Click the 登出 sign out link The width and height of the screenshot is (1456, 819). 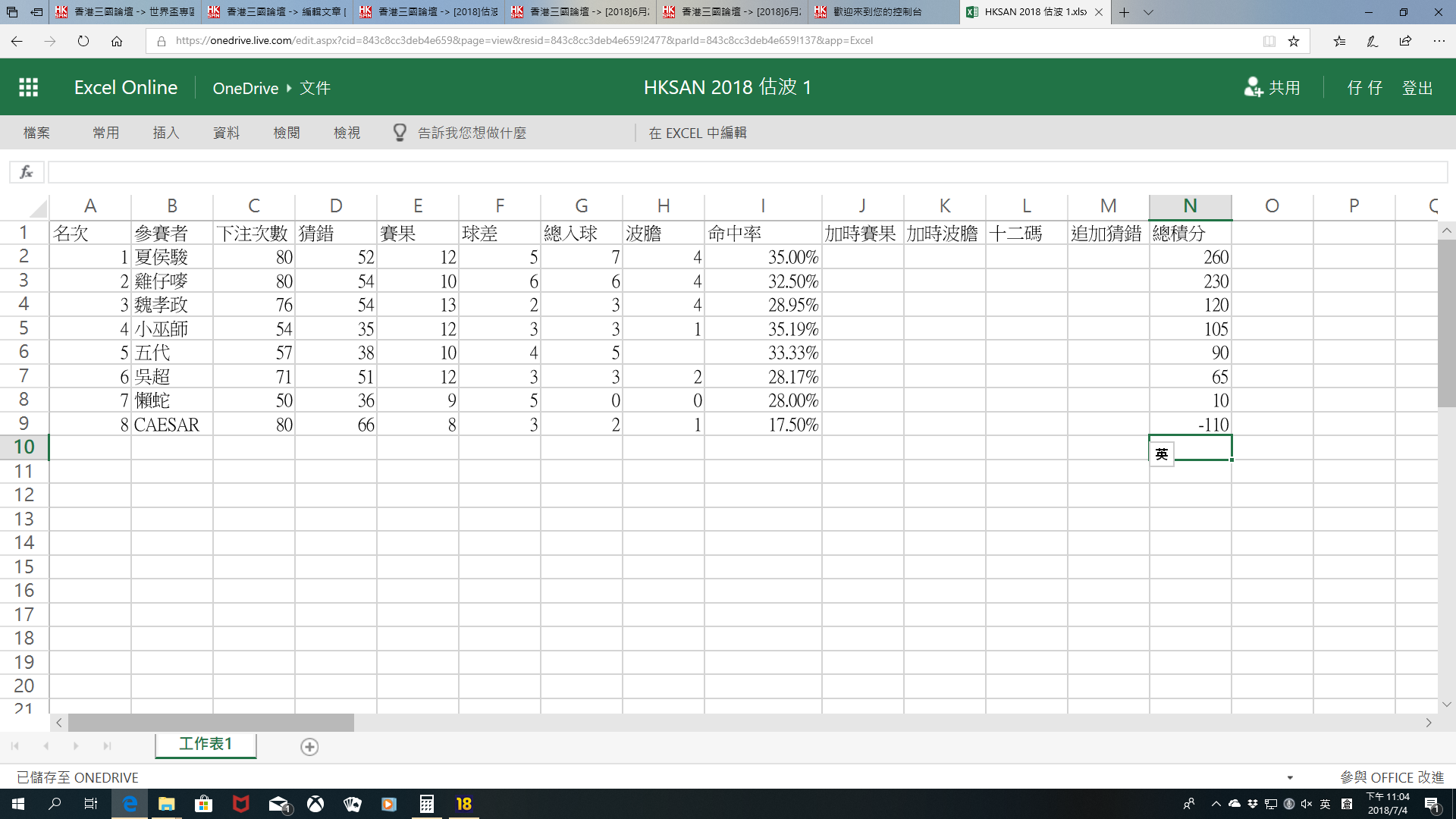pos(1417,88)
